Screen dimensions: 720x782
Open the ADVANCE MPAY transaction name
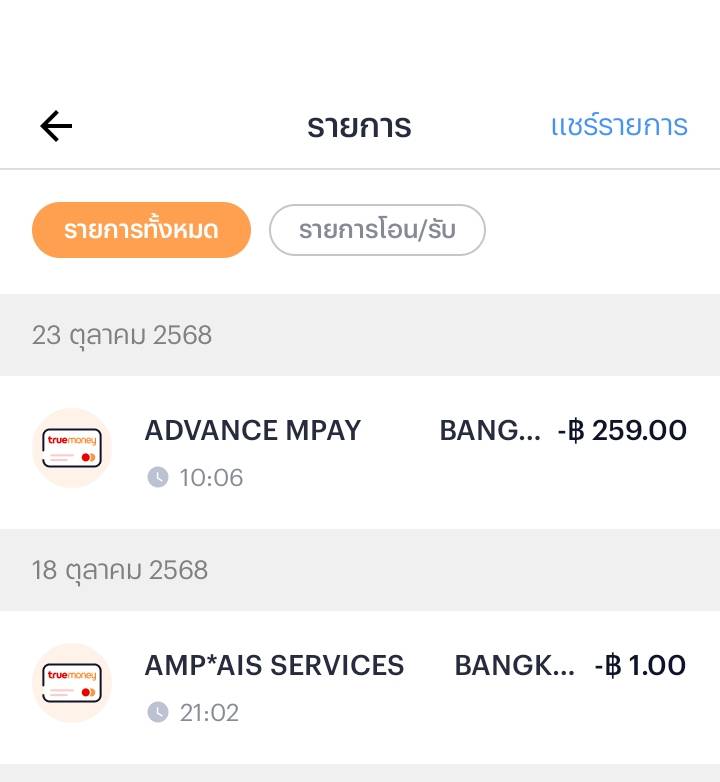tap(253, 430)
